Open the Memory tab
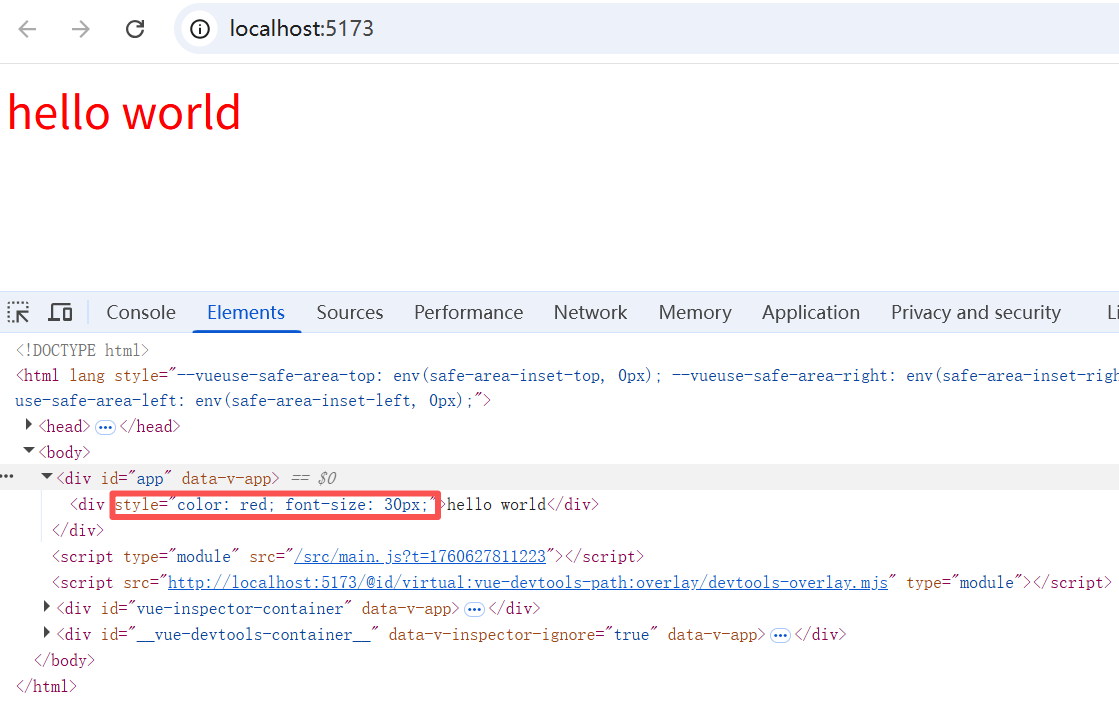 click(694, 313)
